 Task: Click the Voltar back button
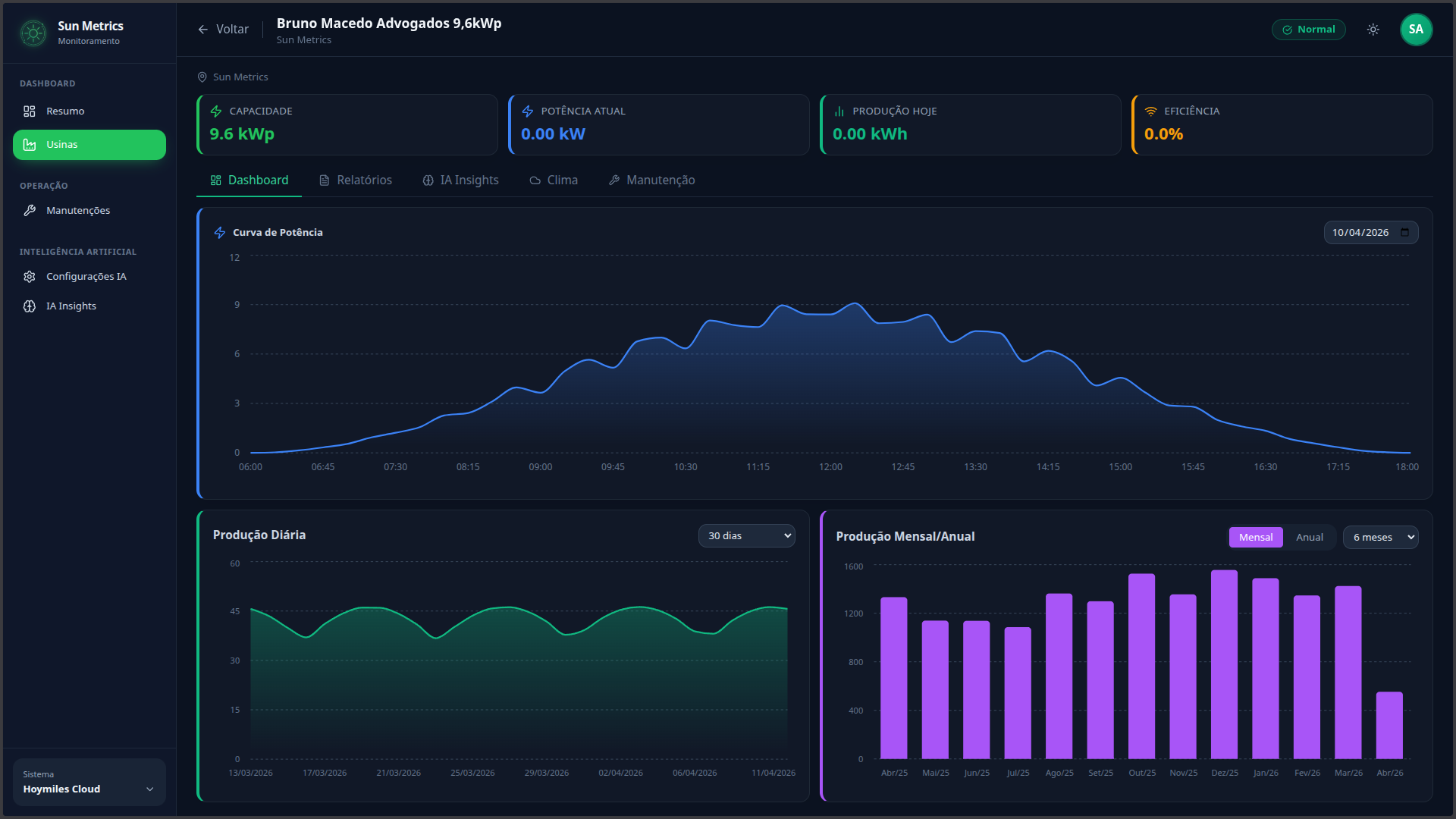point(222,29)
